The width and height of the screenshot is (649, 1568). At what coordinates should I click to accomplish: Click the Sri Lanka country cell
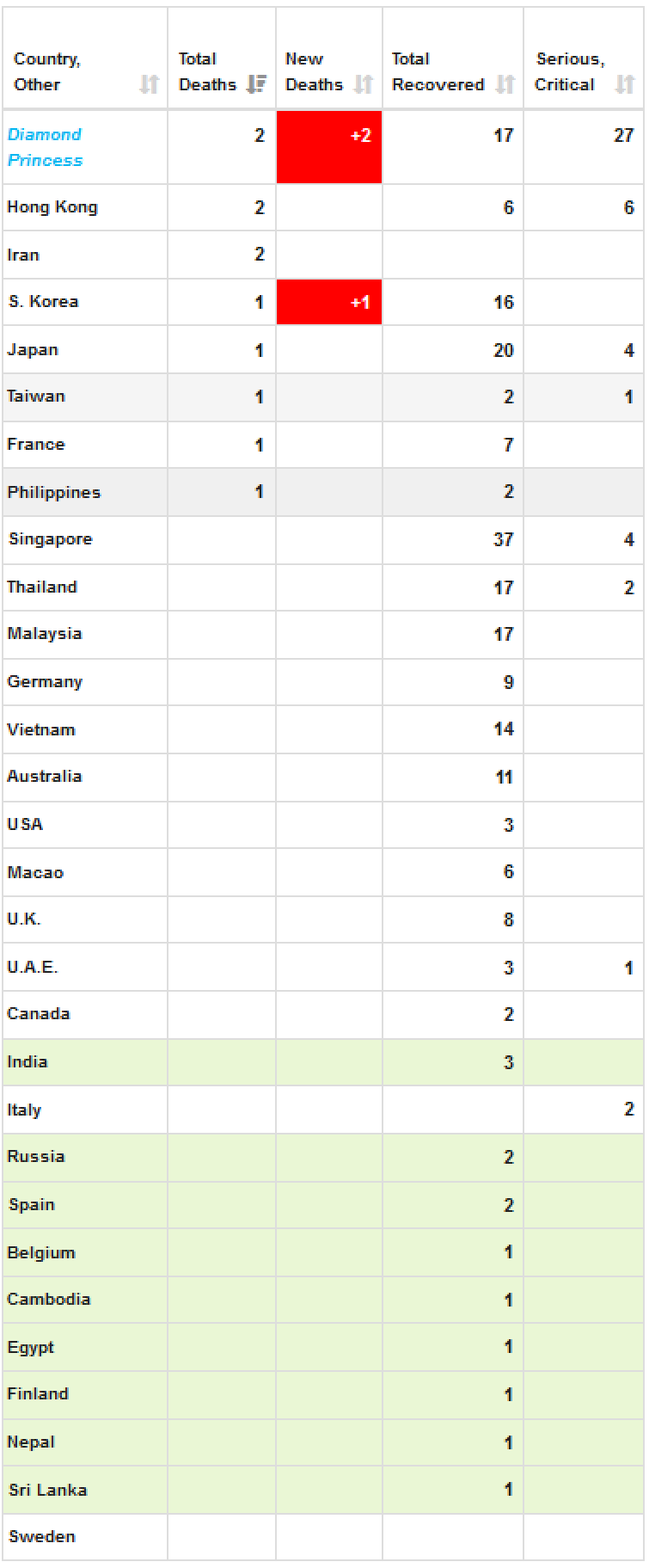pos(85,1490)
